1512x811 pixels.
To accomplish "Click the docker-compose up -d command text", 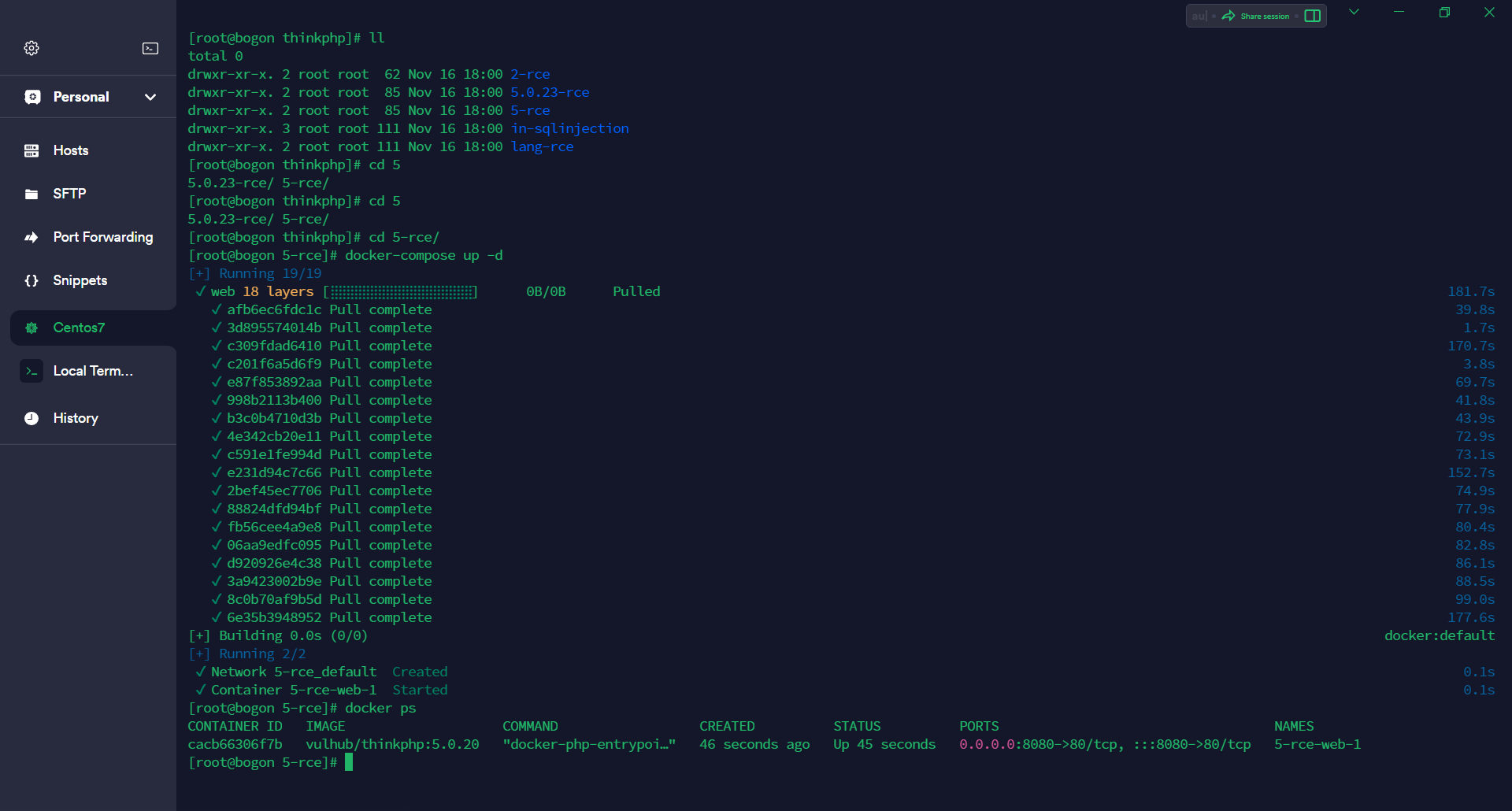I will (424, 255).
